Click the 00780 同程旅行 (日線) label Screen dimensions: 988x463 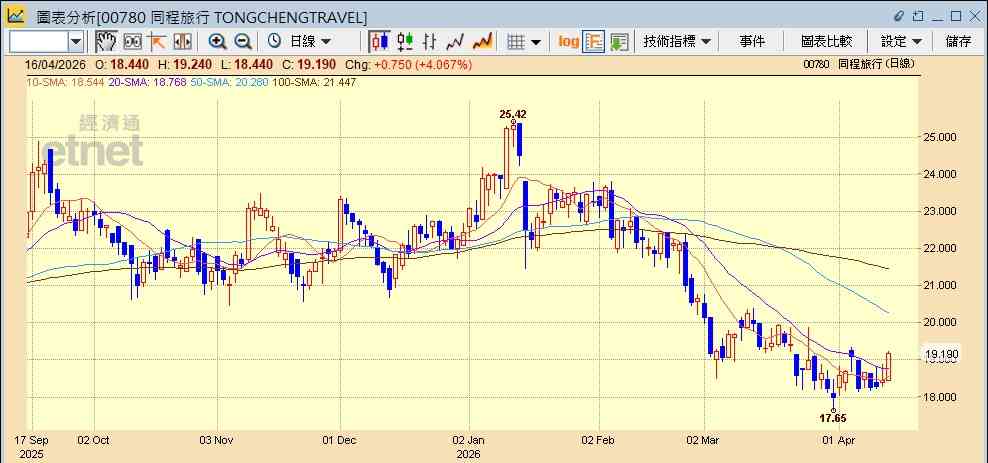tap(859, 64)
